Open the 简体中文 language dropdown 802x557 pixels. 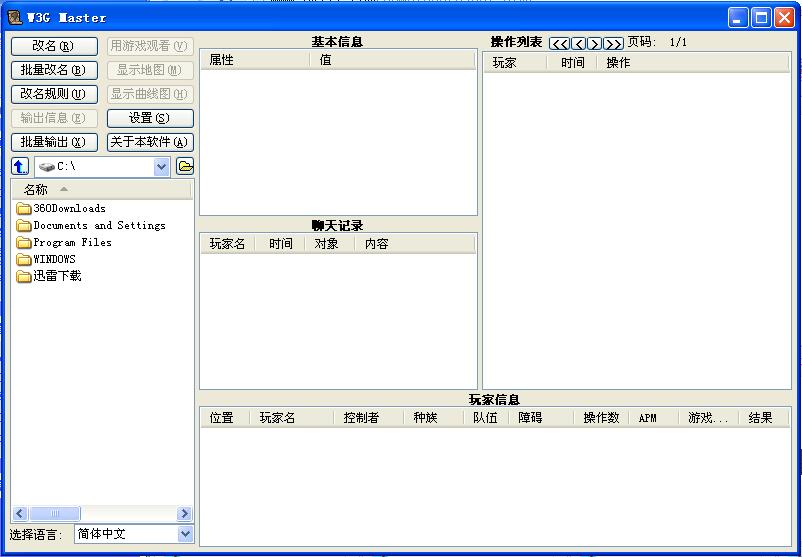[185, 534]
